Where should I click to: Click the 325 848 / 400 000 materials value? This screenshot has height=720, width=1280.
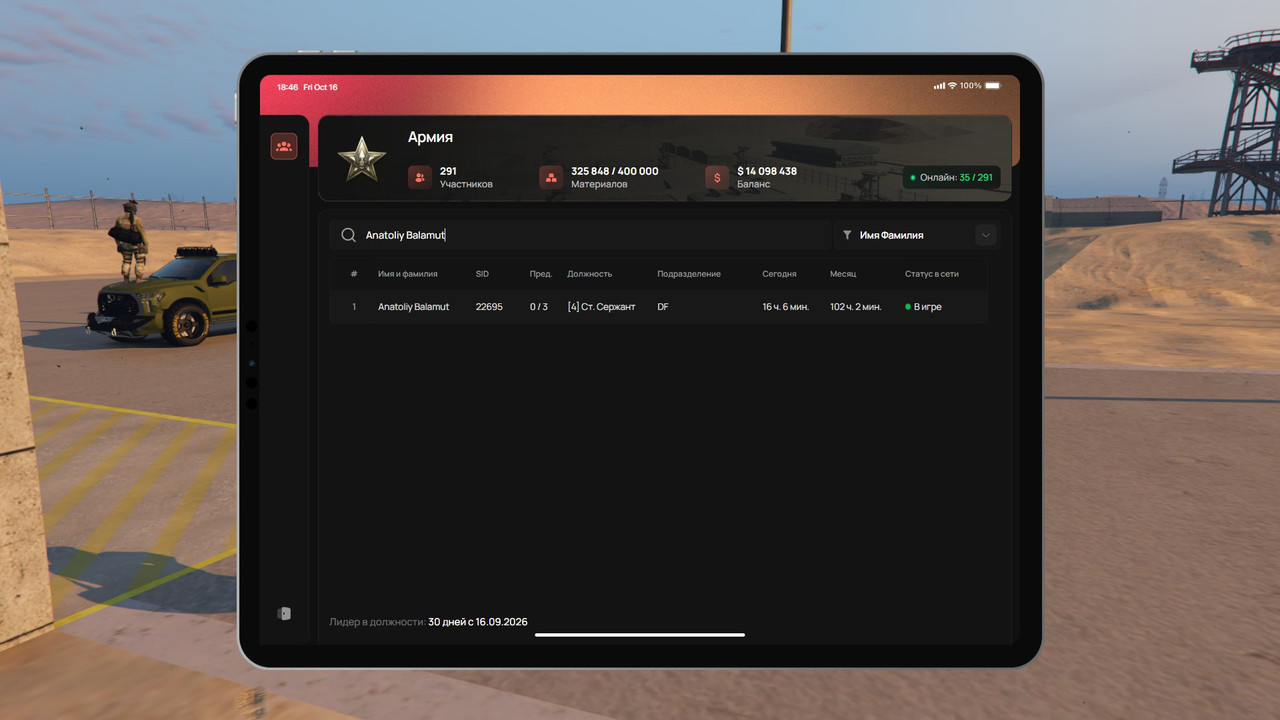pos(615,171)
